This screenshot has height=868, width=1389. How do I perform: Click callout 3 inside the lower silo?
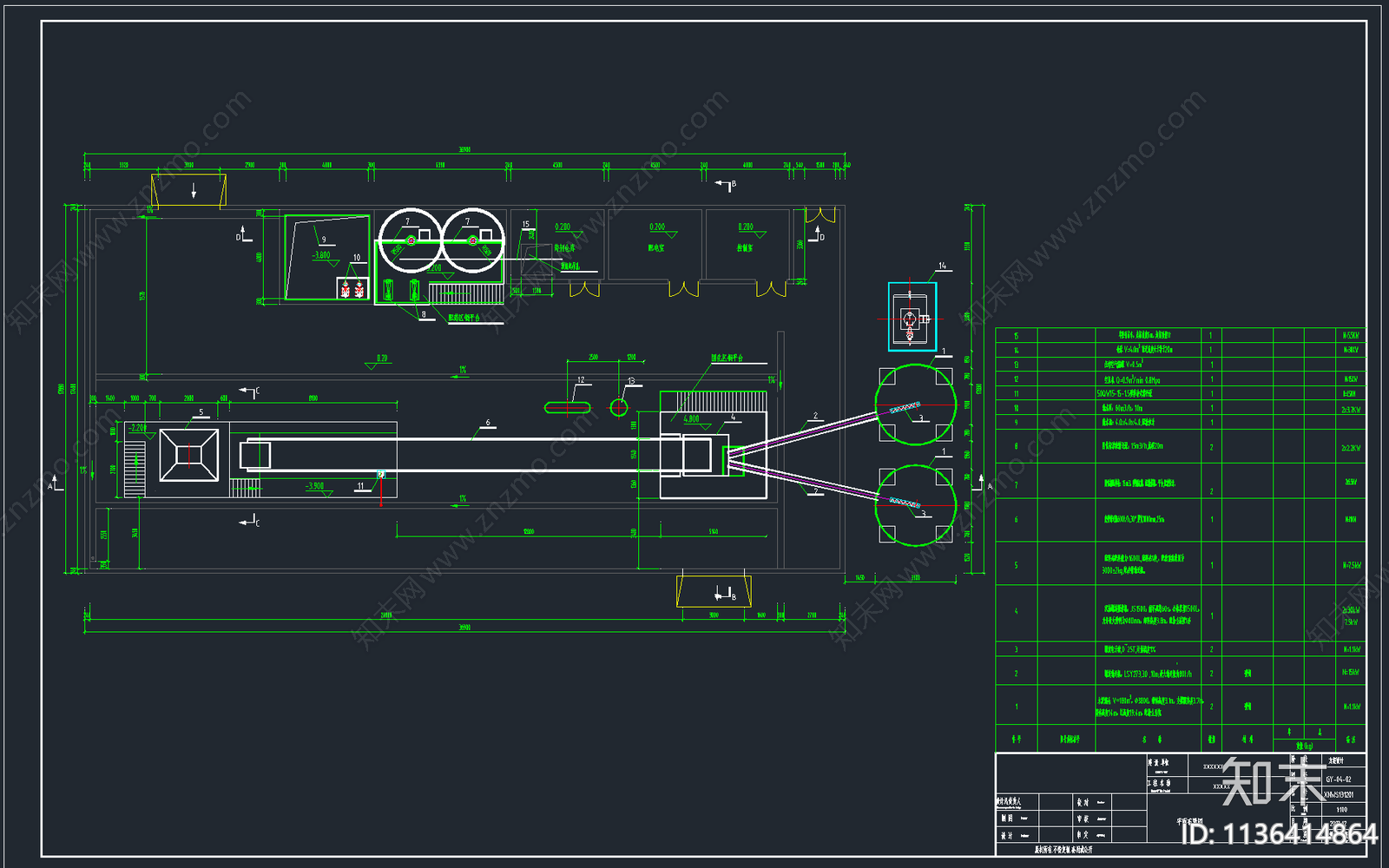pyautogui.click(x=924, y=514)
